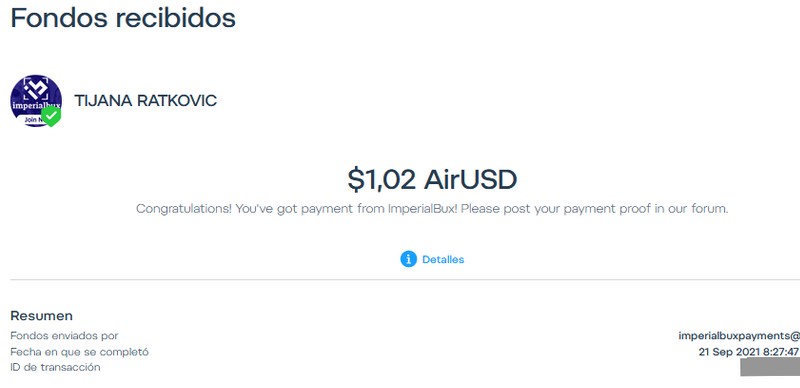
Task: Click the Resumen section heading
Action: point(41,316)
